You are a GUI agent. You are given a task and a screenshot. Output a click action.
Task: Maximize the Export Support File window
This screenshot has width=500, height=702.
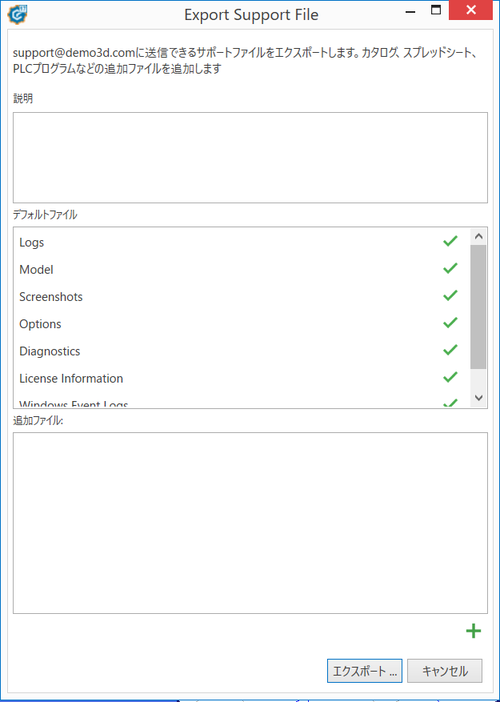click(x=436, y=10)
